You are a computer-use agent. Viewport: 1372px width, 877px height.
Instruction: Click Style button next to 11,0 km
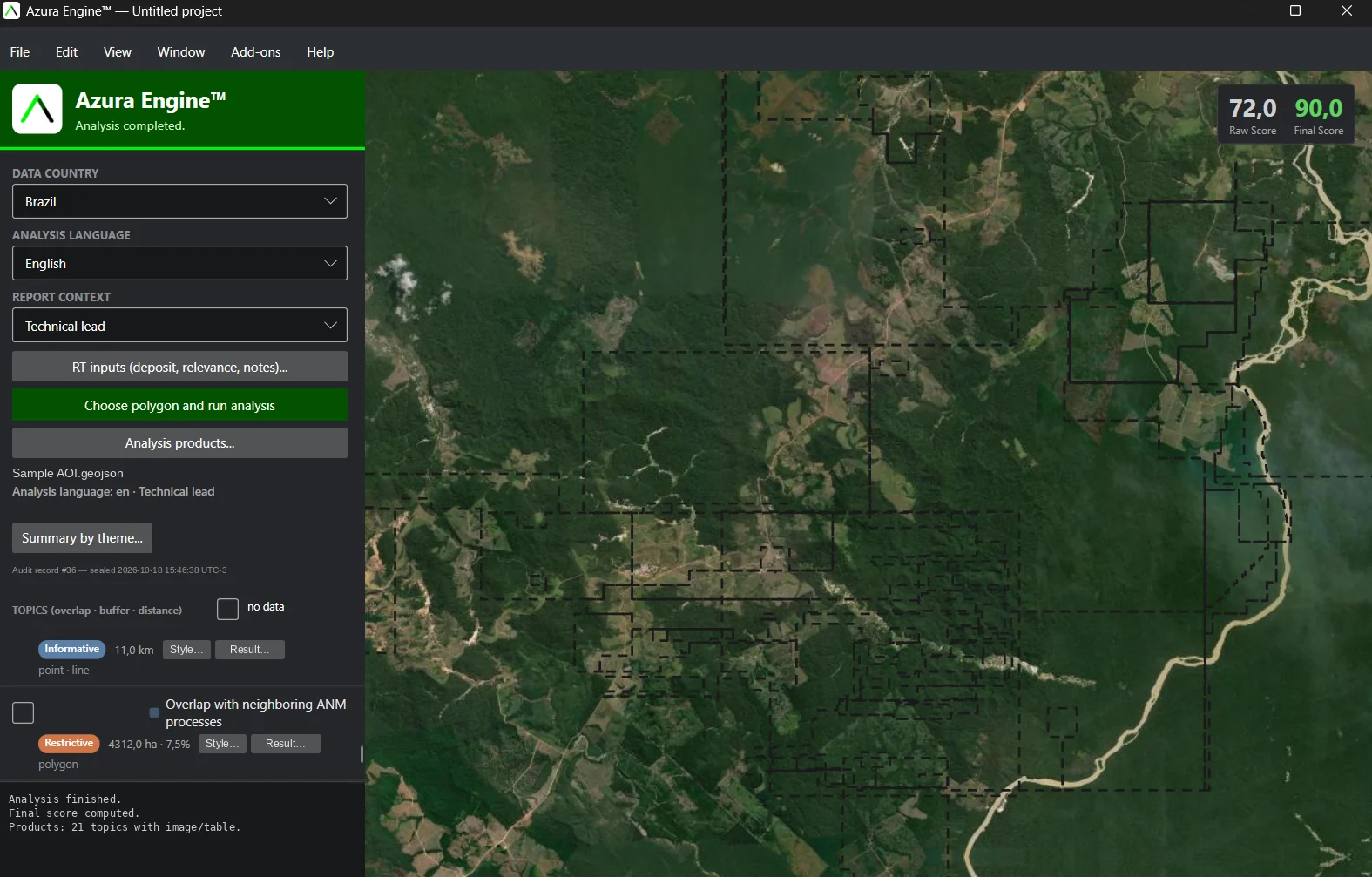click(186, 650)
